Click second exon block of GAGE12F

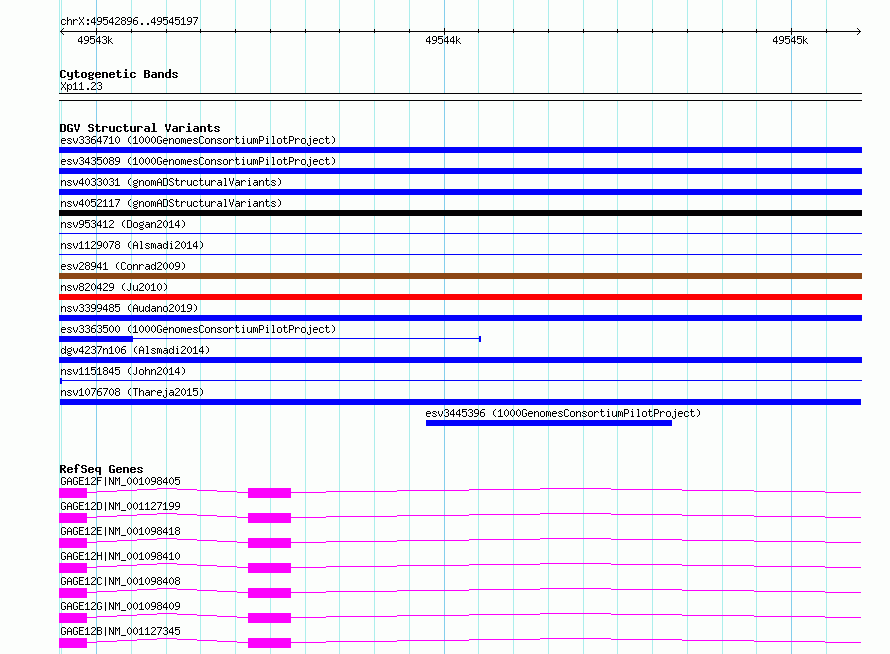[x=270, y=493]
